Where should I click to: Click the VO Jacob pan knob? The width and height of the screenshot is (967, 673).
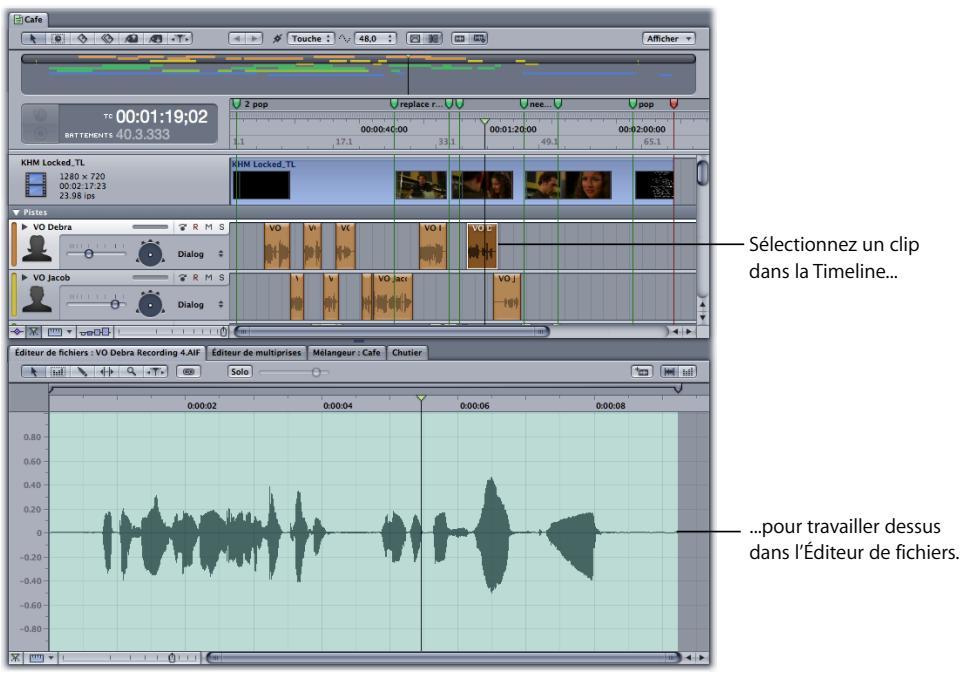coord(150,304)
